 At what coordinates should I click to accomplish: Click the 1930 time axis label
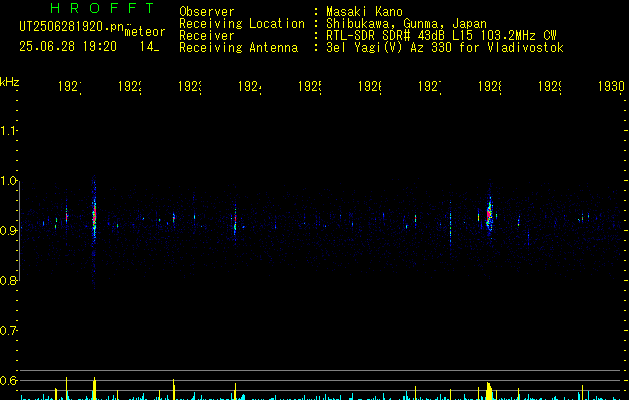click(611, 86)
